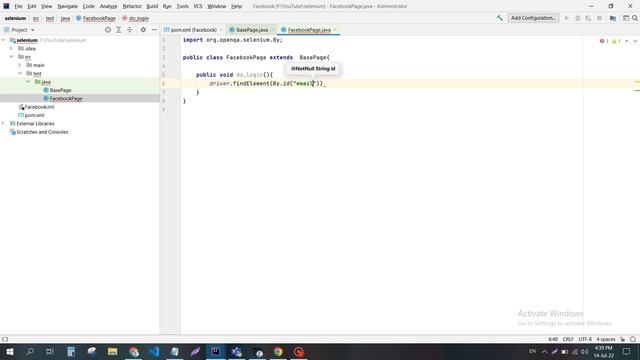The height and width of the screenshot is (360, 640).
Task: Click the yellow warning indicator in editor
Action: click(x=616, y=41)
